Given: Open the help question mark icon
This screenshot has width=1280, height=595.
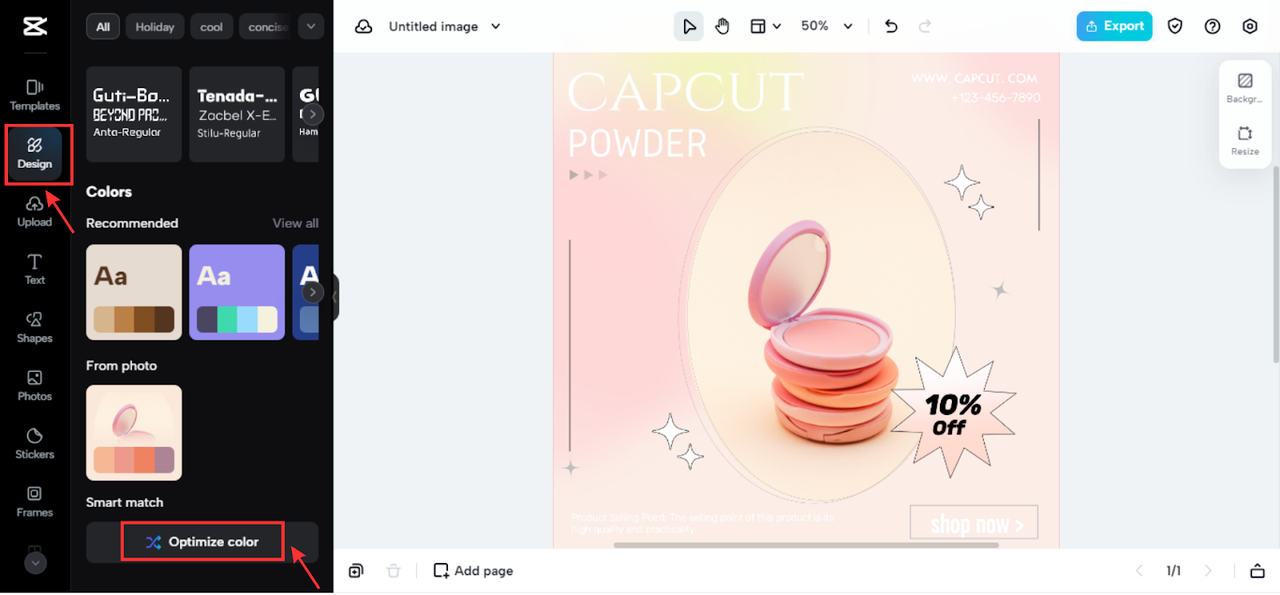Looking at the screenshot, I should coord(1212,27).
